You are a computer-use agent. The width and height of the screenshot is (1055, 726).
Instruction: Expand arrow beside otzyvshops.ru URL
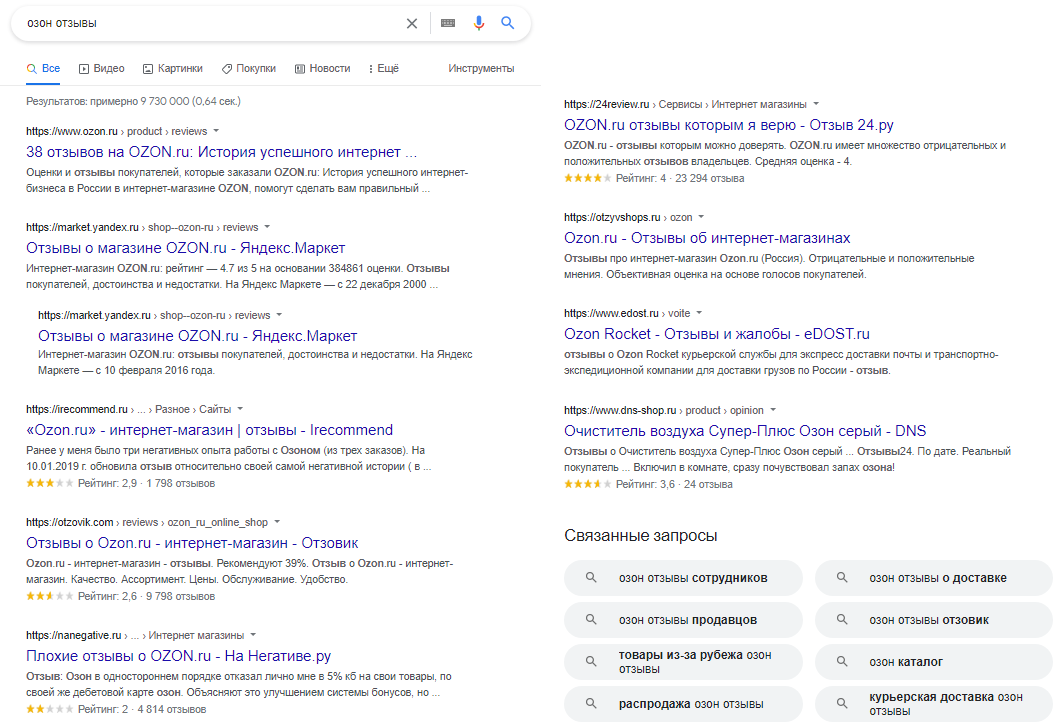click(x=701, y=217)
